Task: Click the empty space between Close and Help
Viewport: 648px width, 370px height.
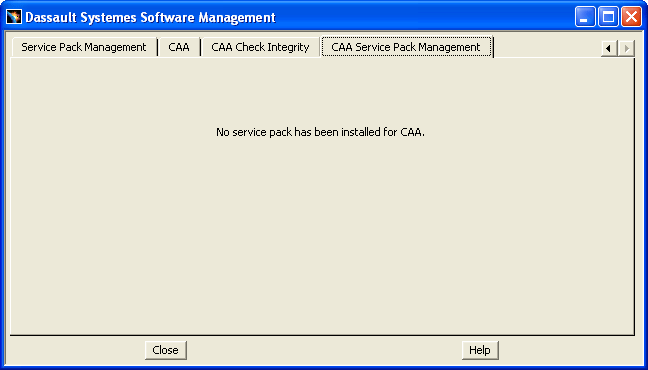Action: click(x=324, y=350)
